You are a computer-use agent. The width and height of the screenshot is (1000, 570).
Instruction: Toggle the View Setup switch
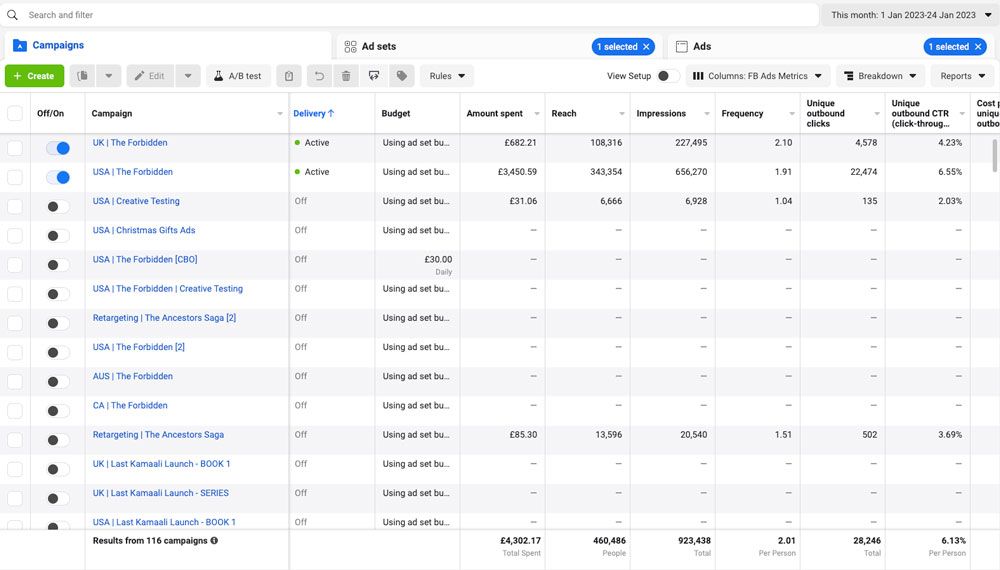pyautogui.click(x=667, y=76)
